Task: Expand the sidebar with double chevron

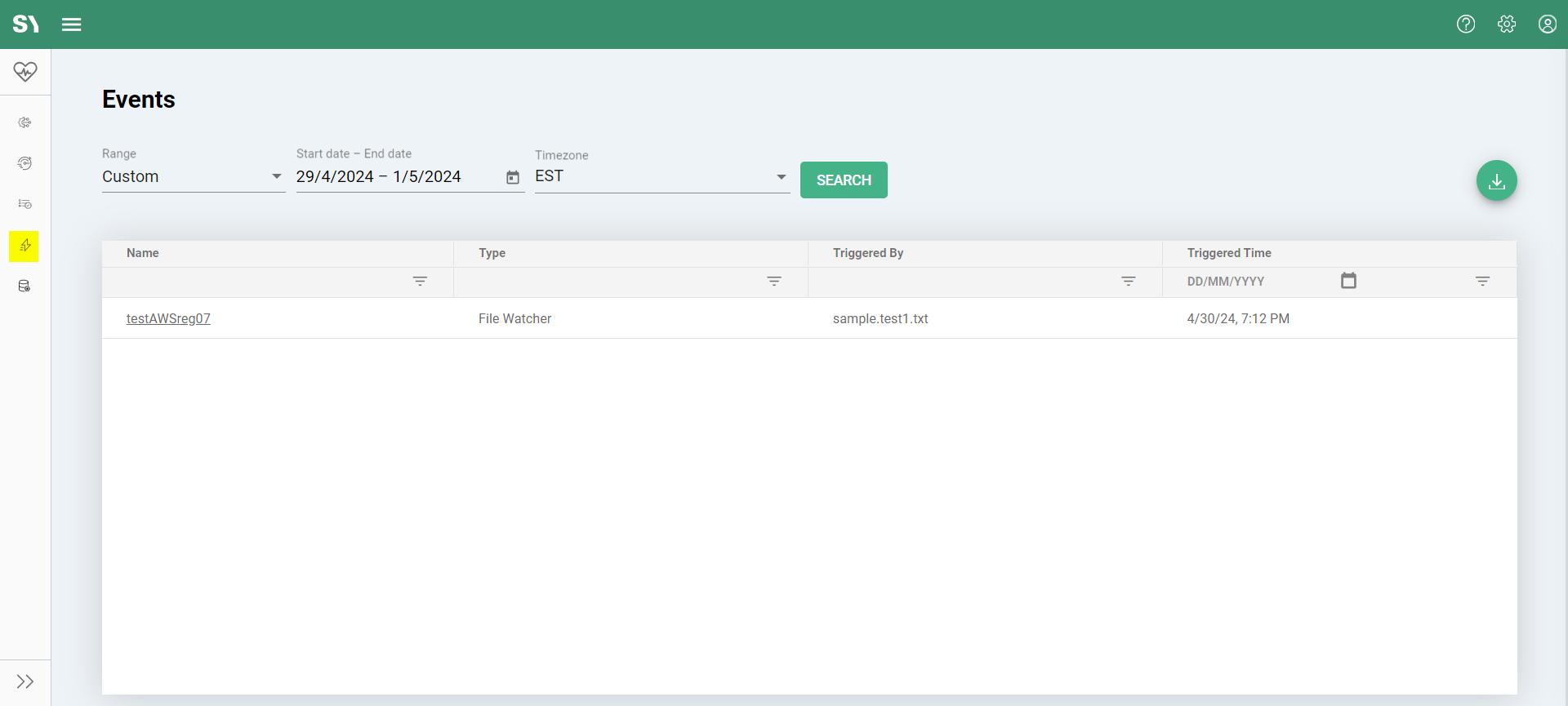Action: coord(25,682)
